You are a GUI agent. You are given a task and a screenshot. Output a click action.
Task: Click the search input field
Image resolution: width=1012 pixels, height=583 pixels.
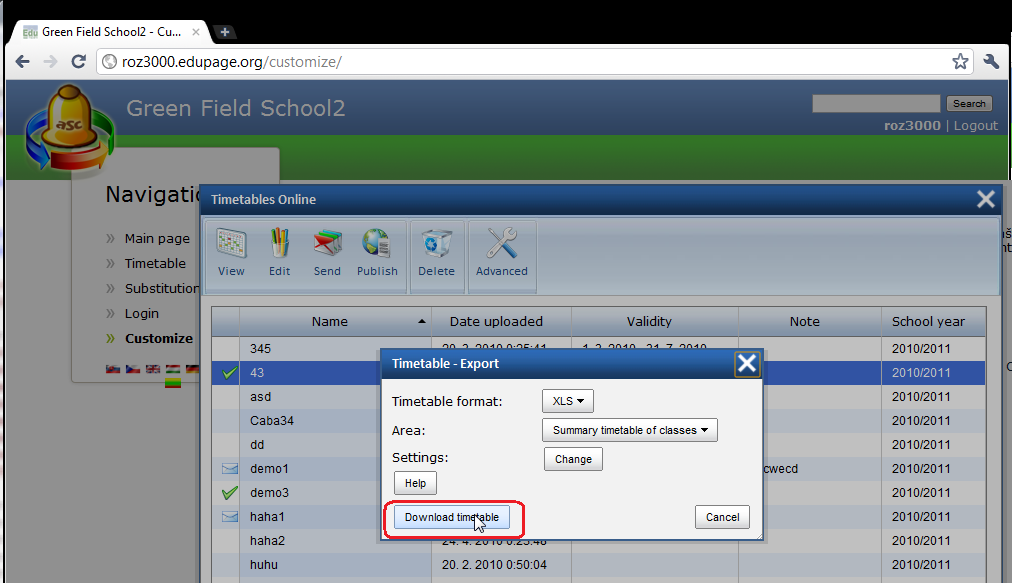(x=875, y=103)
